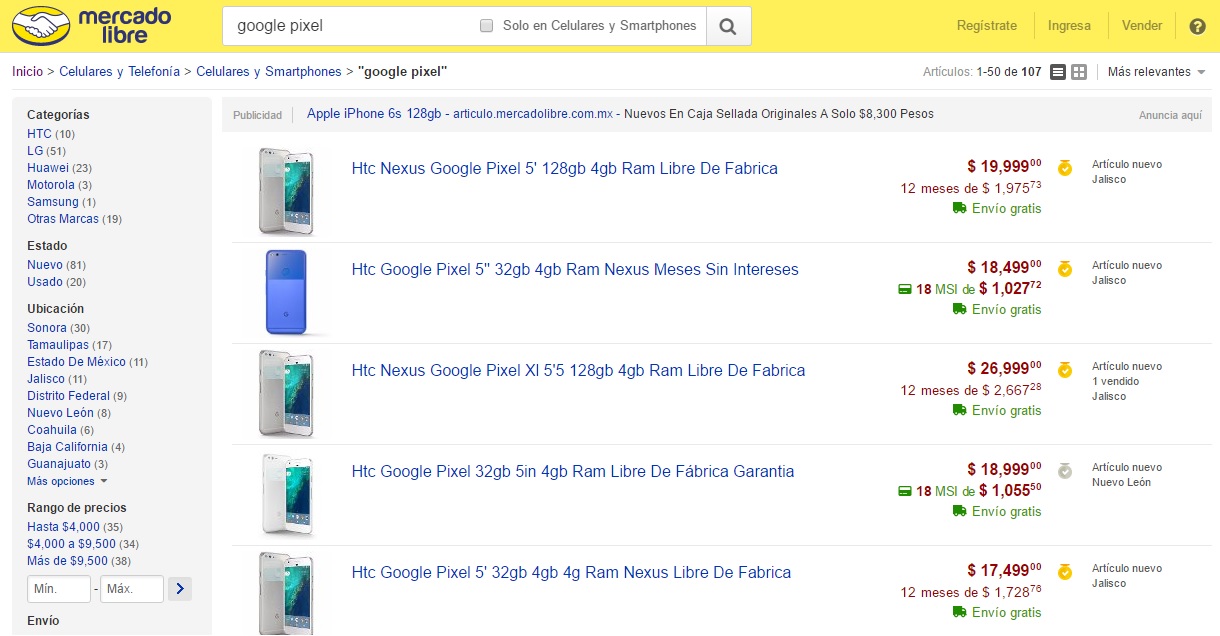This screenshot has width=1220, height=636.
Task: Filter by Otras Marcas category
Action: pos(63,219)
